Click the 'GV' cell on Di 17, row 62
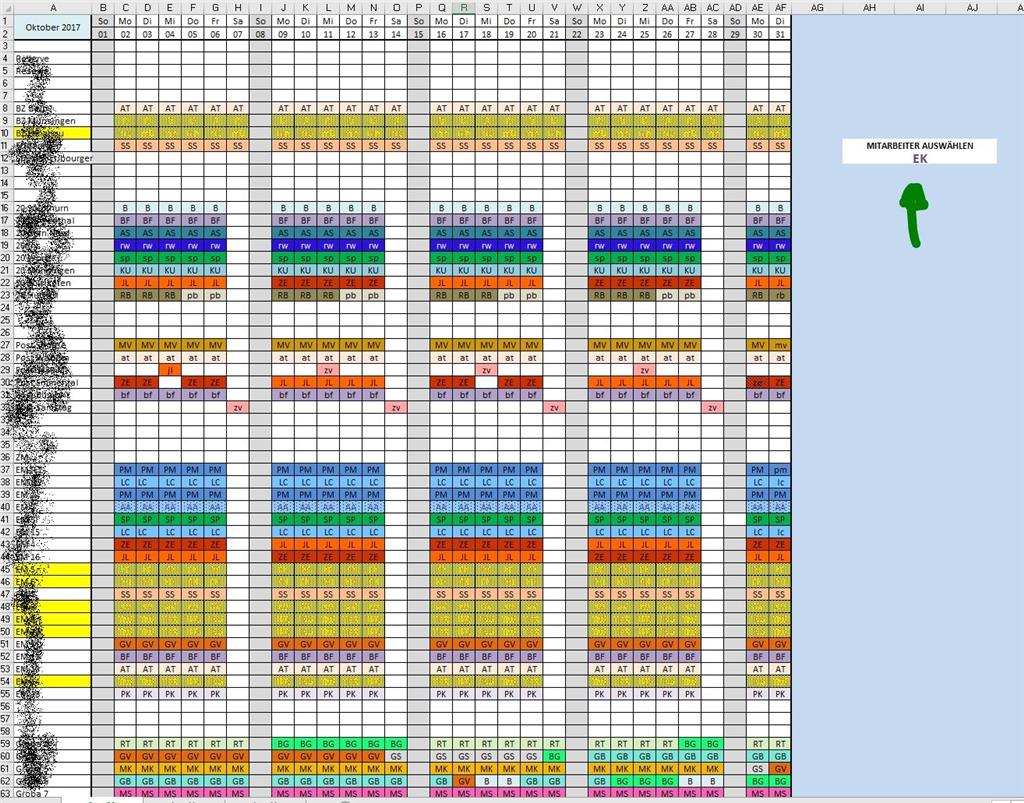The image size is (1024, 803). point(464,781)
